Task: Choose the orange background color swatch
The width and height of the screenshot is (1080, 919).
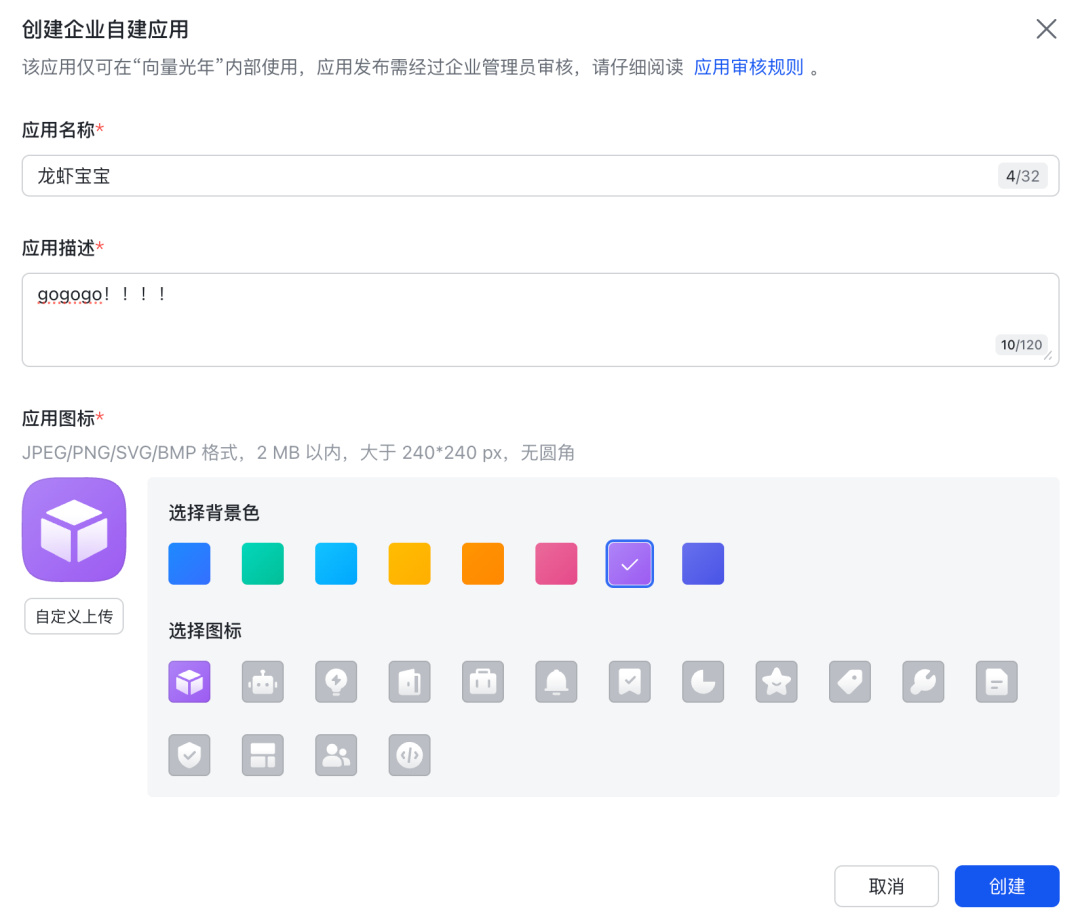Action: coord(483,563)
